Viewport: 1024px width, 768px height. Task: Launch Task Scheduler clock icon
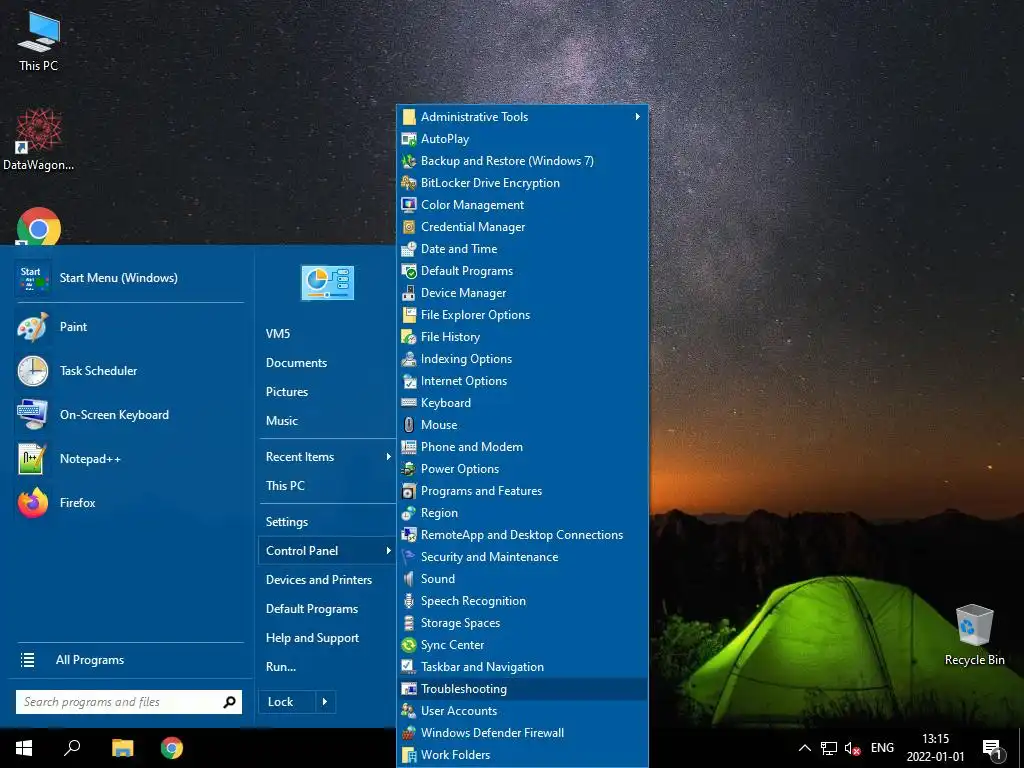coord(33,371)
